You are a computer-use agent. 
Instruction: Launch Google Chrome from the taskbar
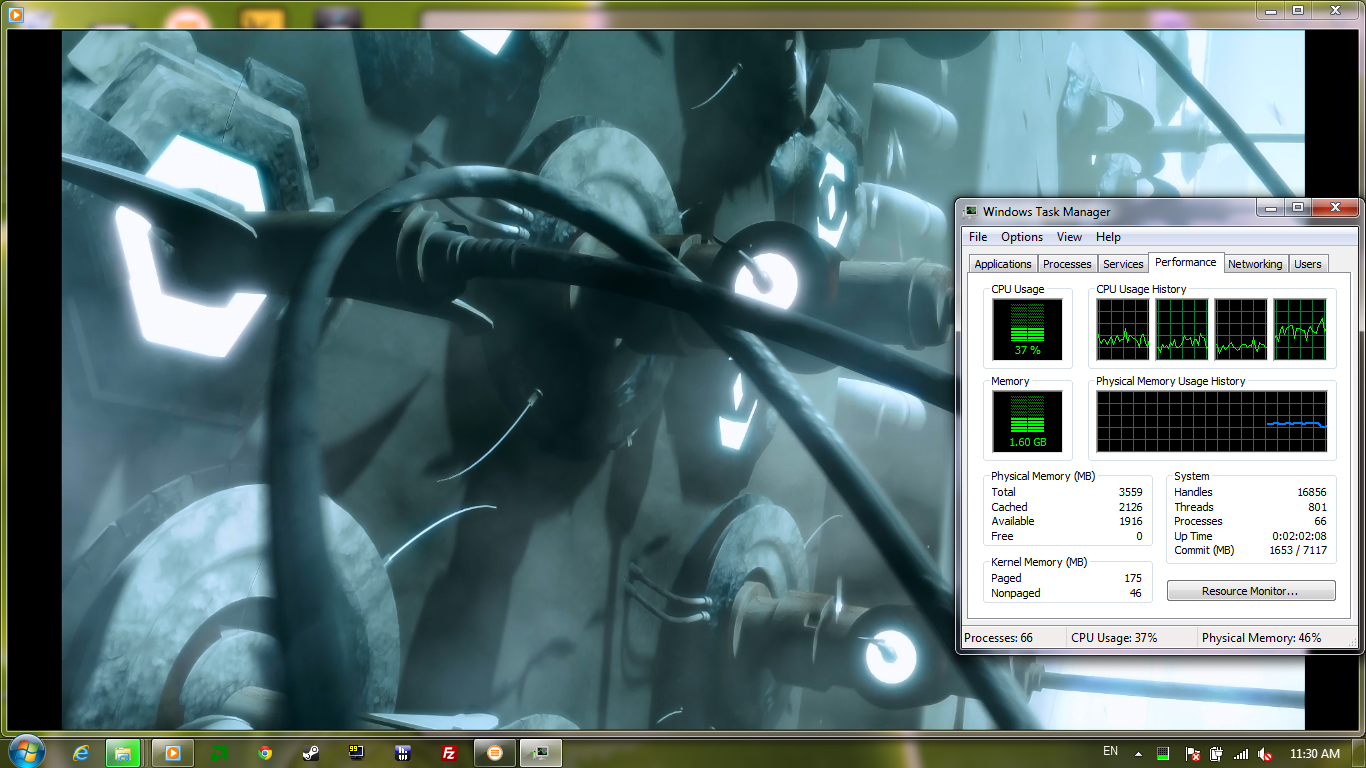point(265,753)
